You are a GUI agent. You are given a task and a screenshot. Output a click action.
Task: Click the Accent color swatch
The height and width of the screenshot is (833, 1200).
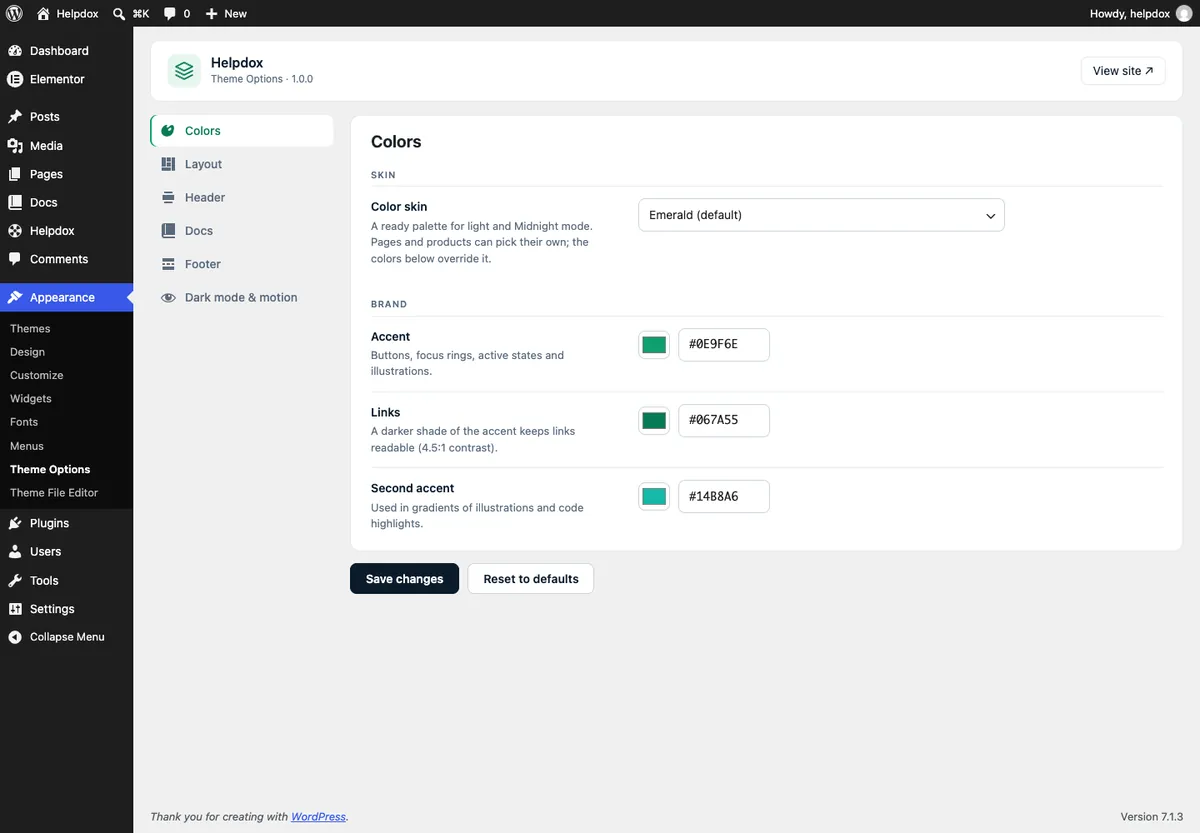point(654,345)
